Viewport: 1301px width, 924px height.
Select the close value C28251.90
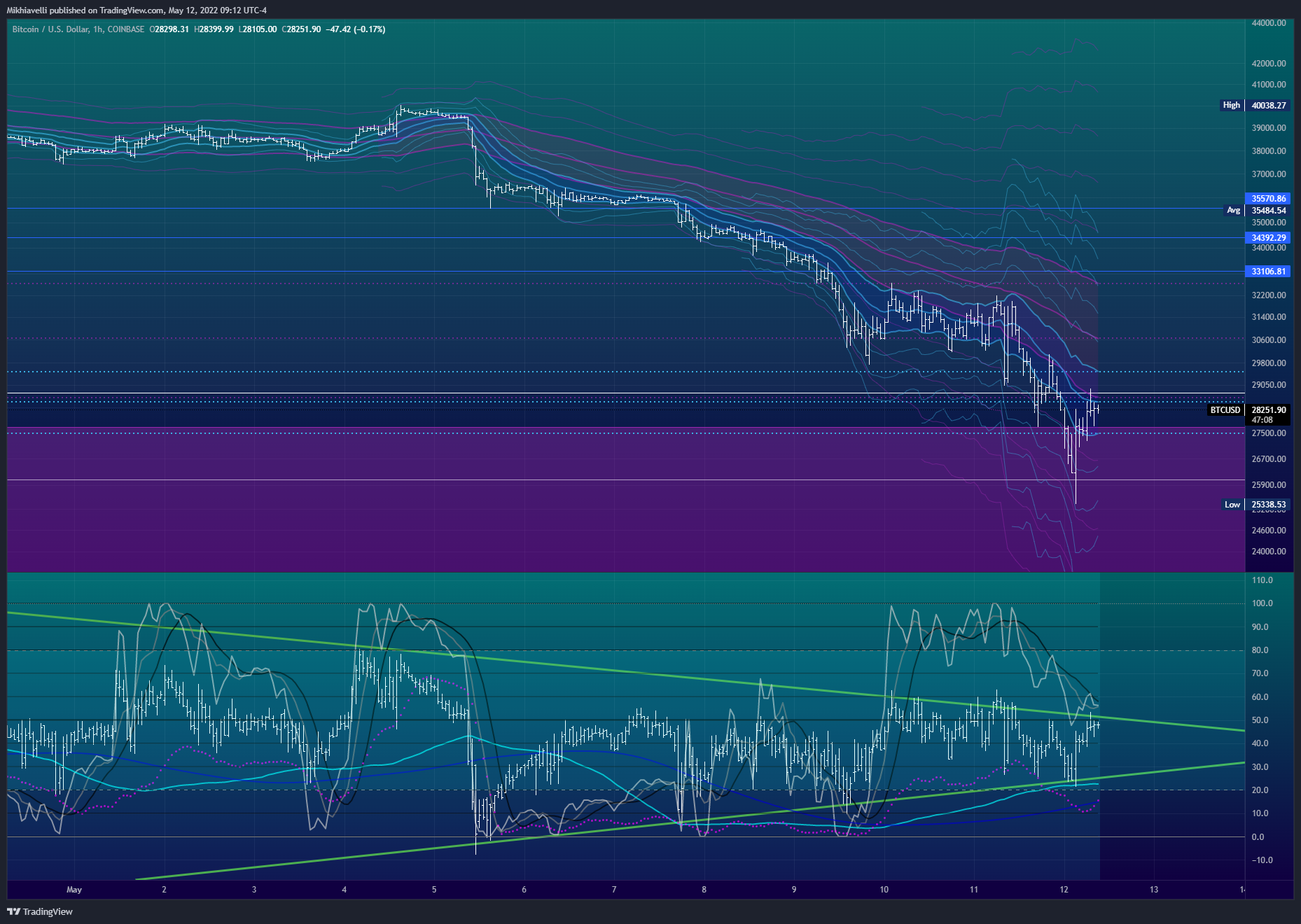pos(301,29)
